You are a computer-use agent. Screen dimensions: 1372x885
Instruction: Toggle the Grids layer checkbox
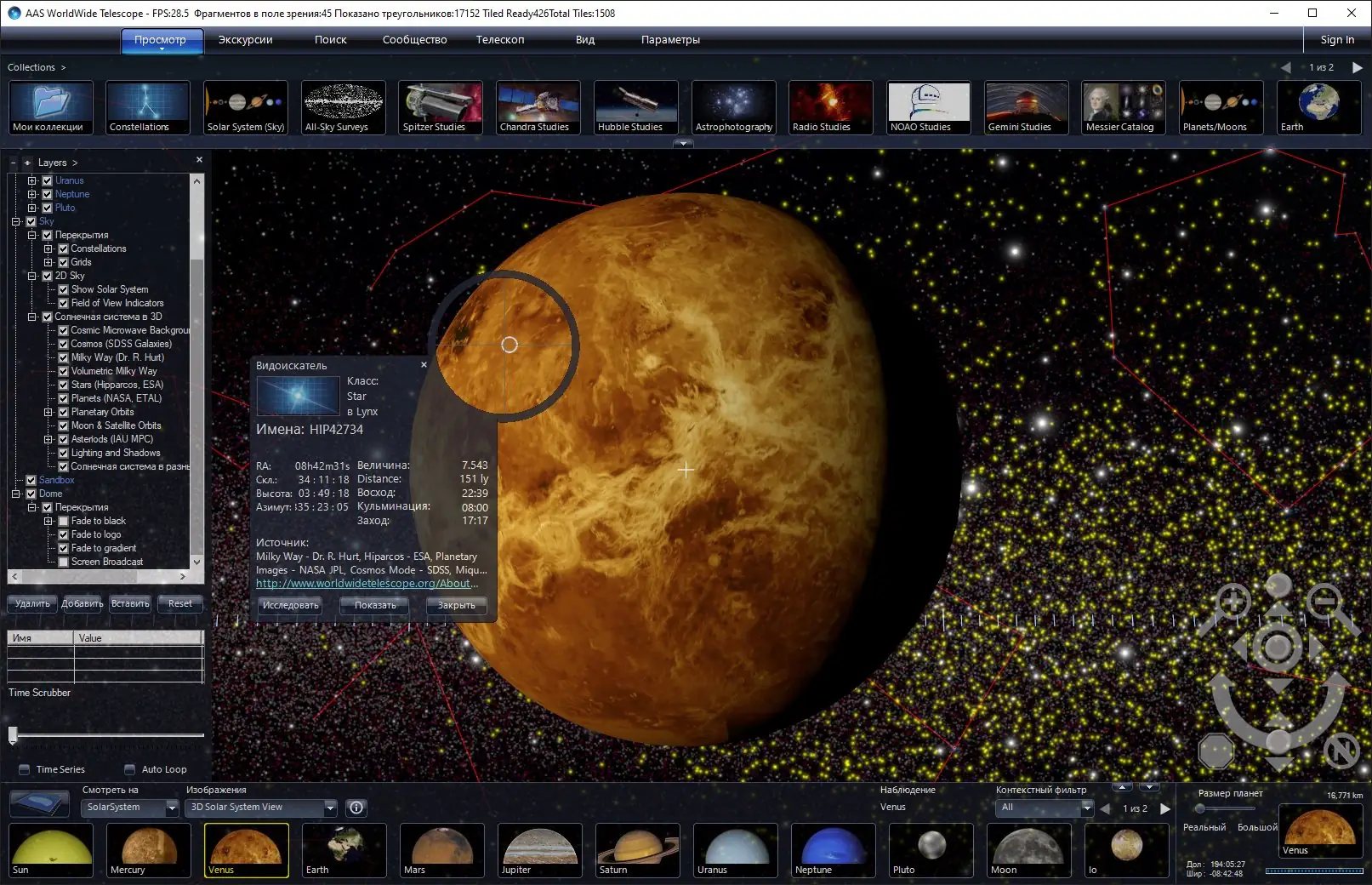(x=63, y=262)
